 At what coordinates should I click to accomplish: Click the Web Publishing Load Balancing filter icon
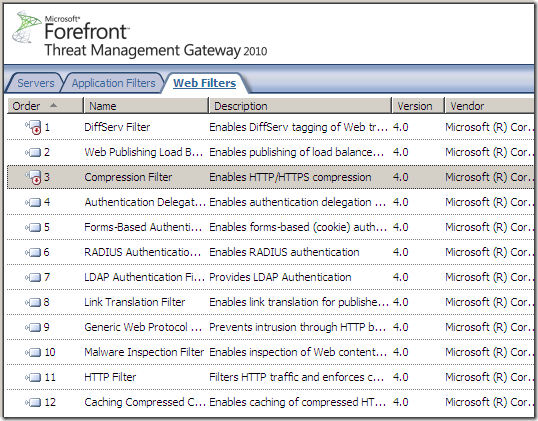pos(33,152)
